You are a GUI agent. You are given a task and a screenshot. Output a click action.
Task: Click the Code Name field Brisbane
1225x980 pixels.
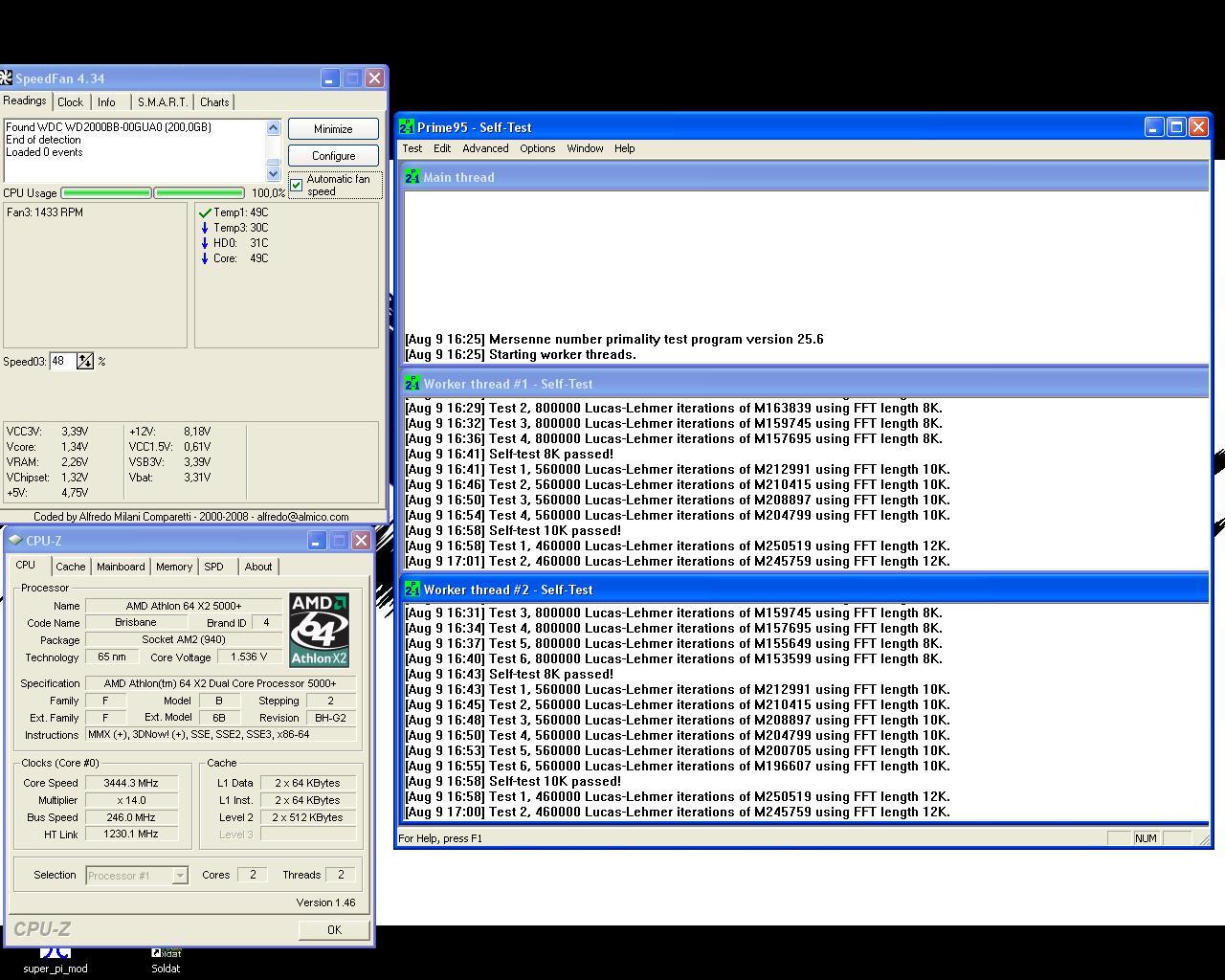[x=135, y=622]
